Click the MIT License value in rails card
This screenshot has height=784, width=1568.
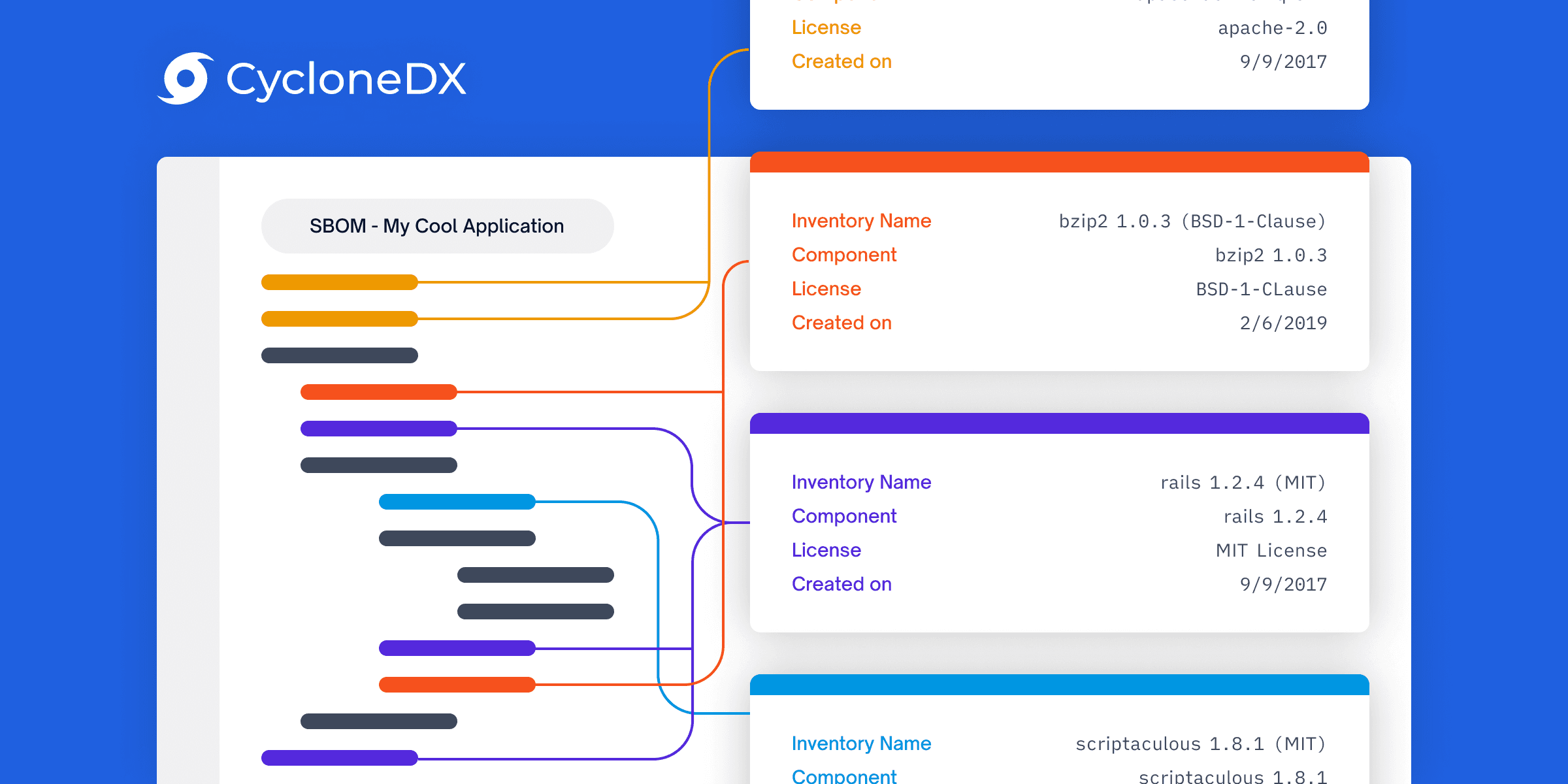point(1273,550)
